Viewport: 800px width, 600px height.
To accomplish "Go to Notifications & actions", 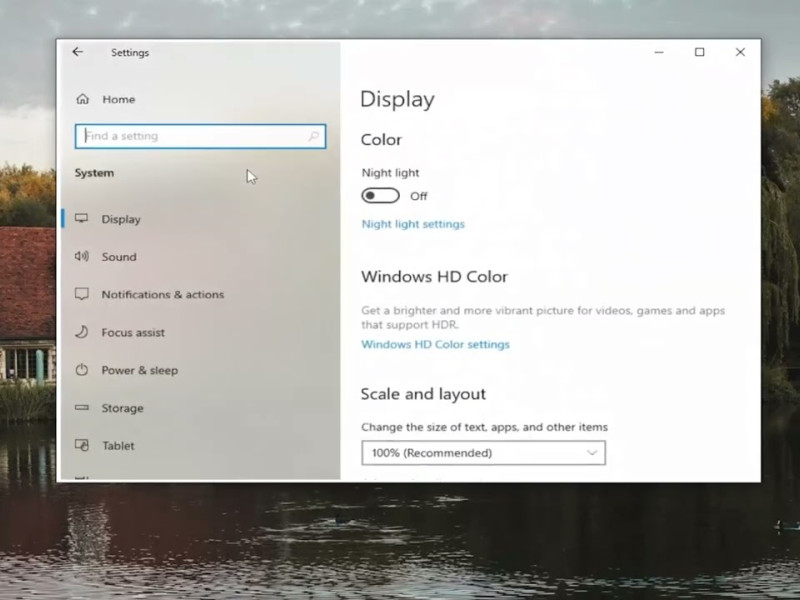I will pos(201,294).
